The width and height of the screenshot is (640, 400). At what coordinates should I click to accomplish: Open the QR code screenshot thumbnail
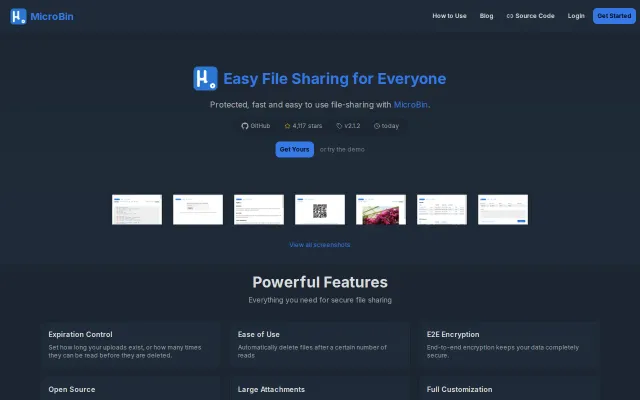pyautogui.click(x=320, y=209)
